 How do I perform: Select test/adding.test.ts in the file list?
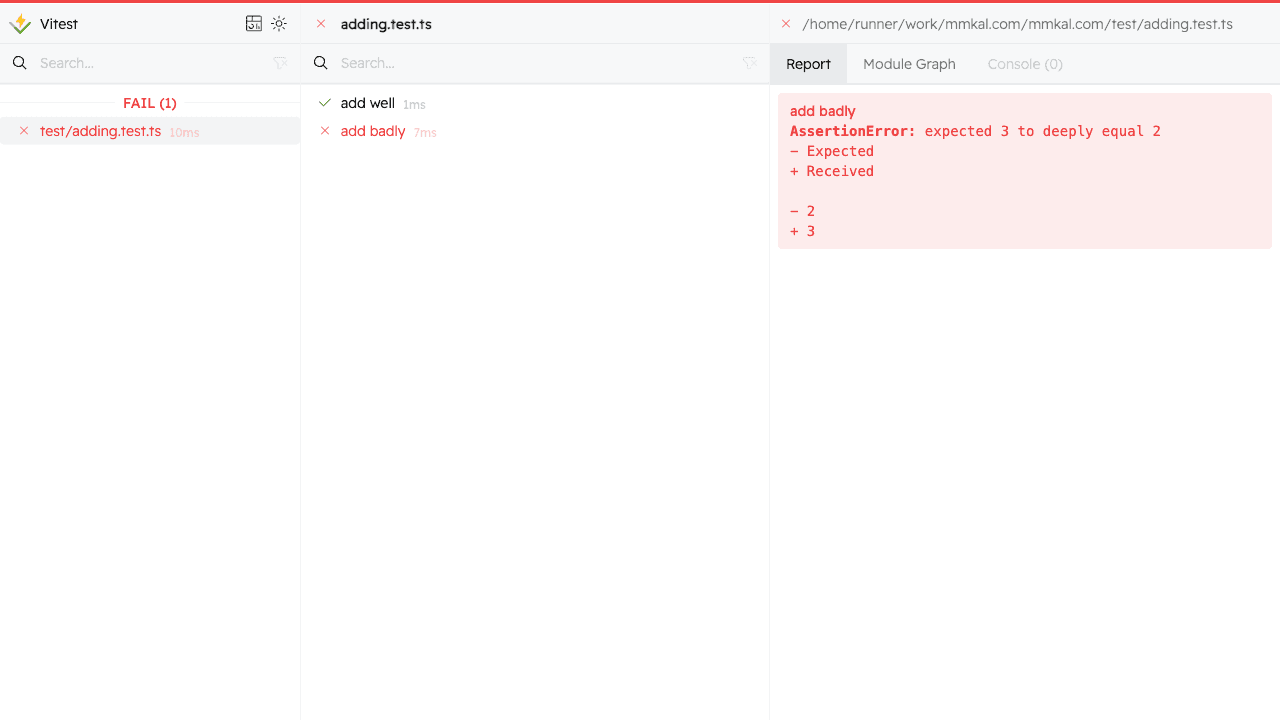[x=100, y=131]
